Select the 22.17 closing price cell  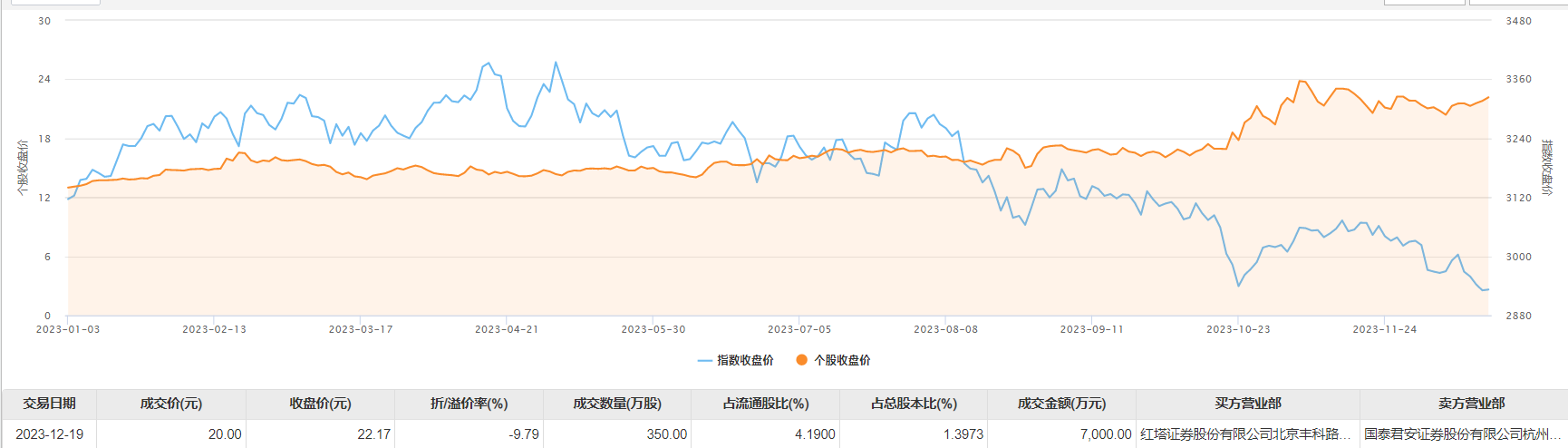321,434
